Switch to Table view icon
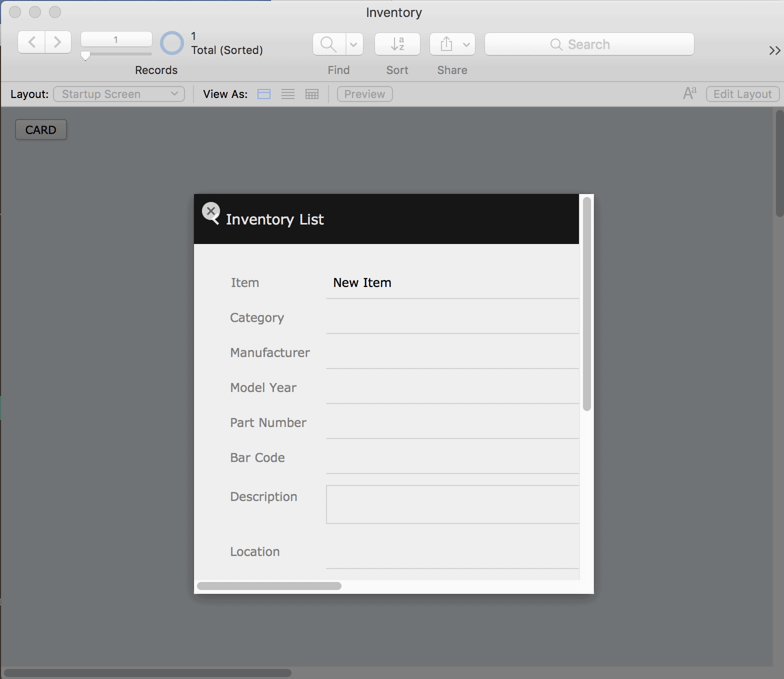 point(312,94)
